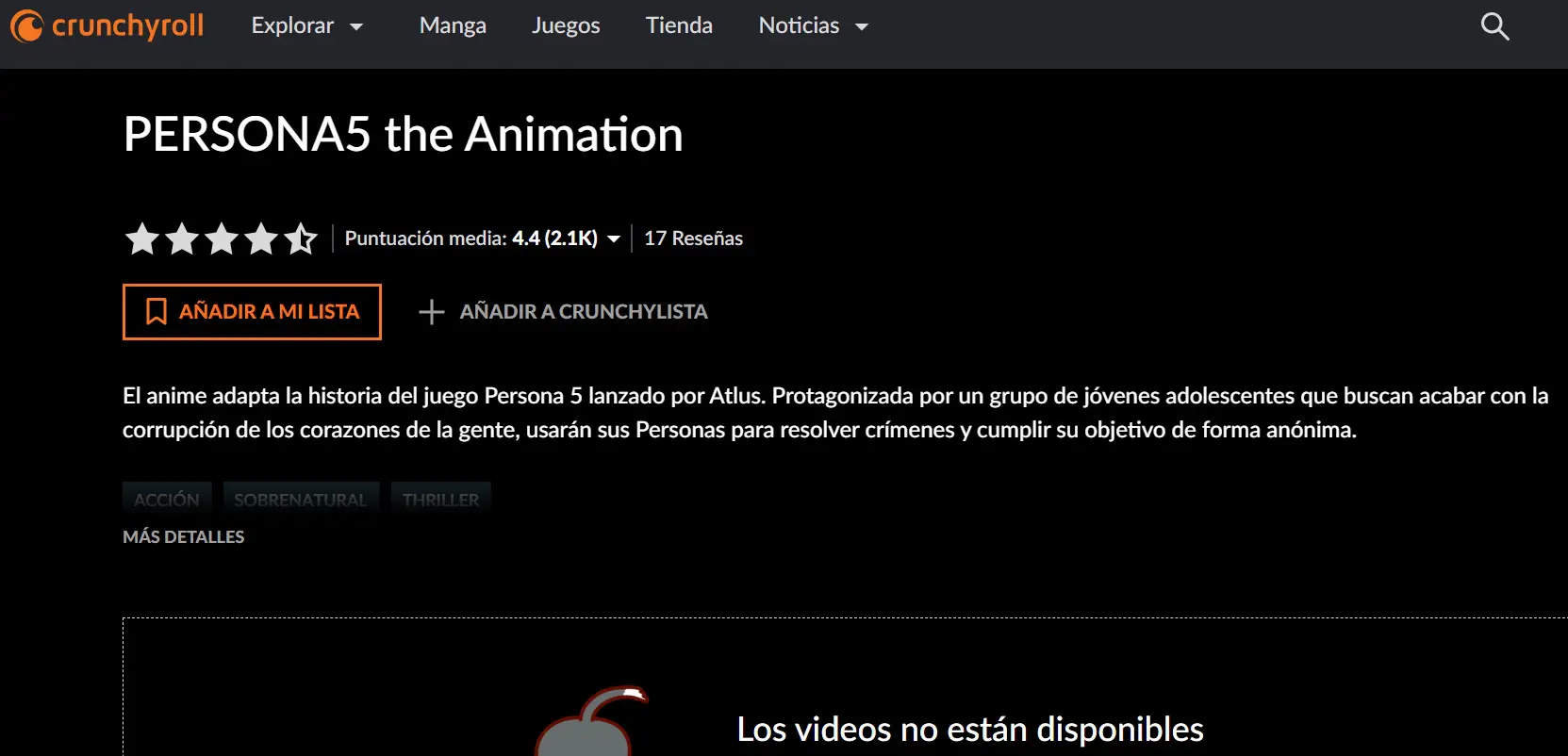Viewport: 1568px width, 756px height.
Task: Select the third rating star
Action: (222, 238)
